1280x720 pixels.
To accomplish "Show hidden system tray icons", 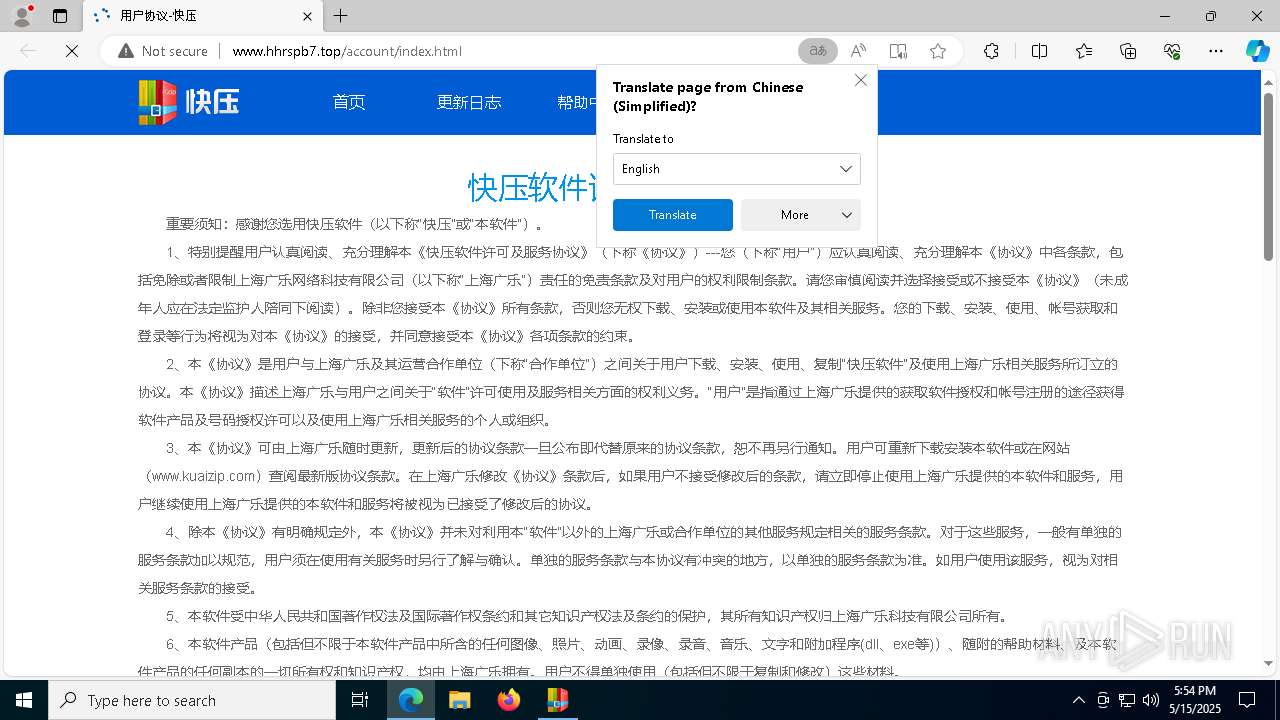I will tap(1078, 700).
